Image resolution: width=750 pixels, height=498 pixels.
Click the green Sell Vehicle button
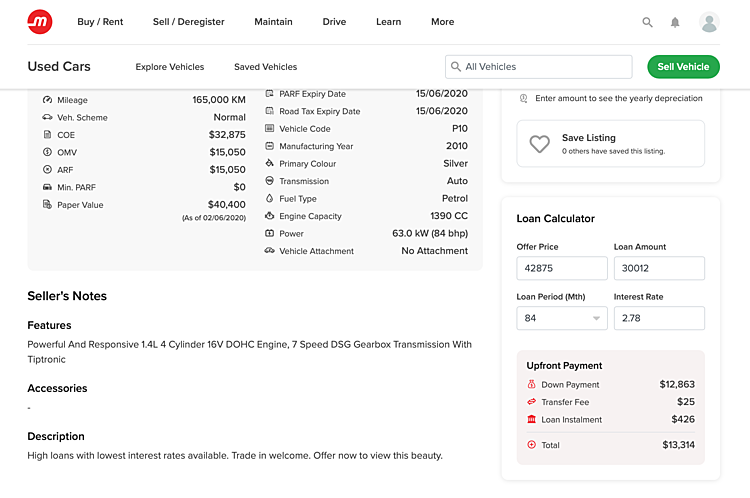pos(683,66)
